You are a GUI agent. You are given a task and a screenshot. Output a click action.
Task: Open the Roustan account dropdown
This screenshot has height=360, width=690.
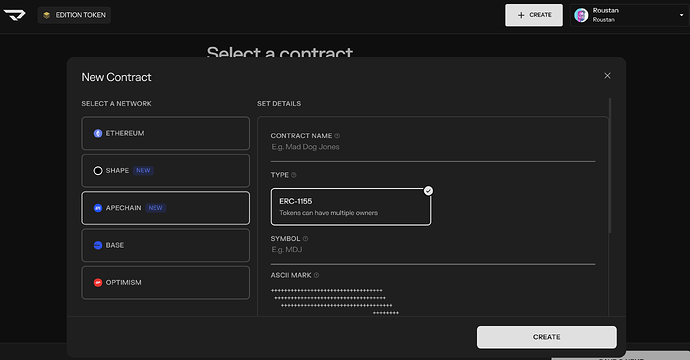[x=629, y=15]
